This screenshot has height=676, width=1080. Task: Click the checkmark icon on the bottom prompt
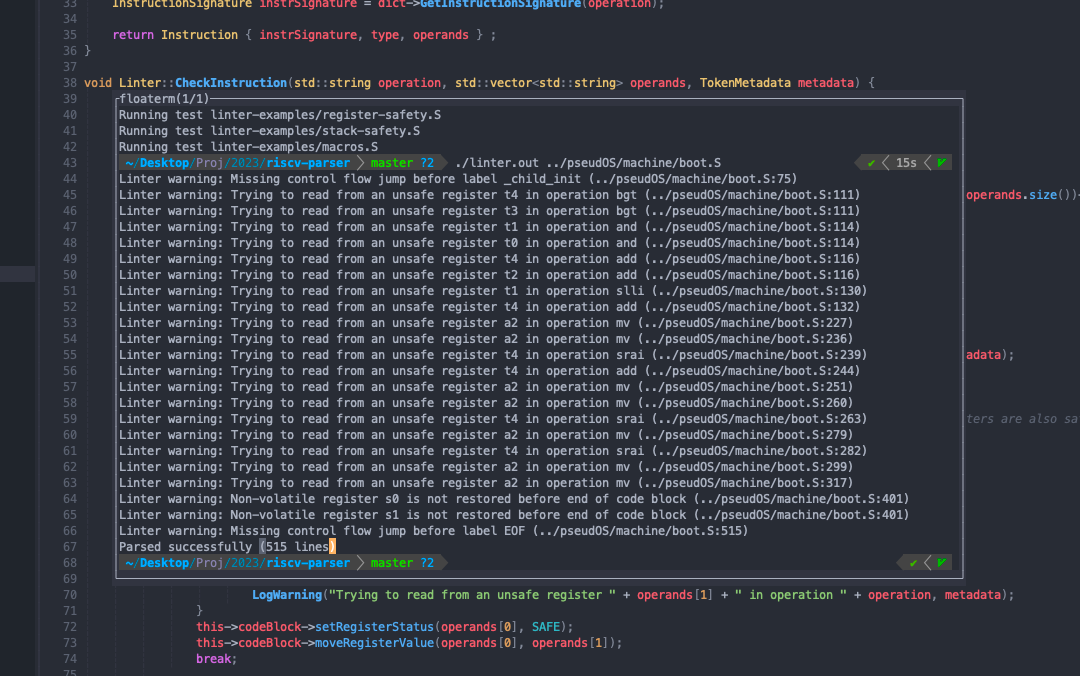pyautogui.click(x=913, y=563)
